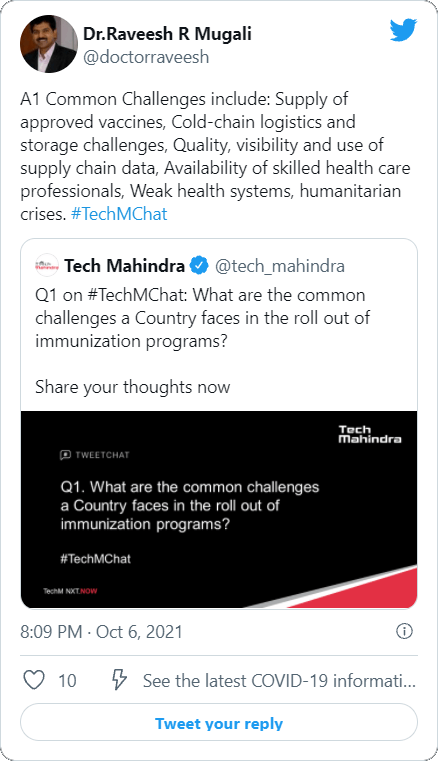Open the 8:09 PM Oct 6, 2021 timestamp

101,632
